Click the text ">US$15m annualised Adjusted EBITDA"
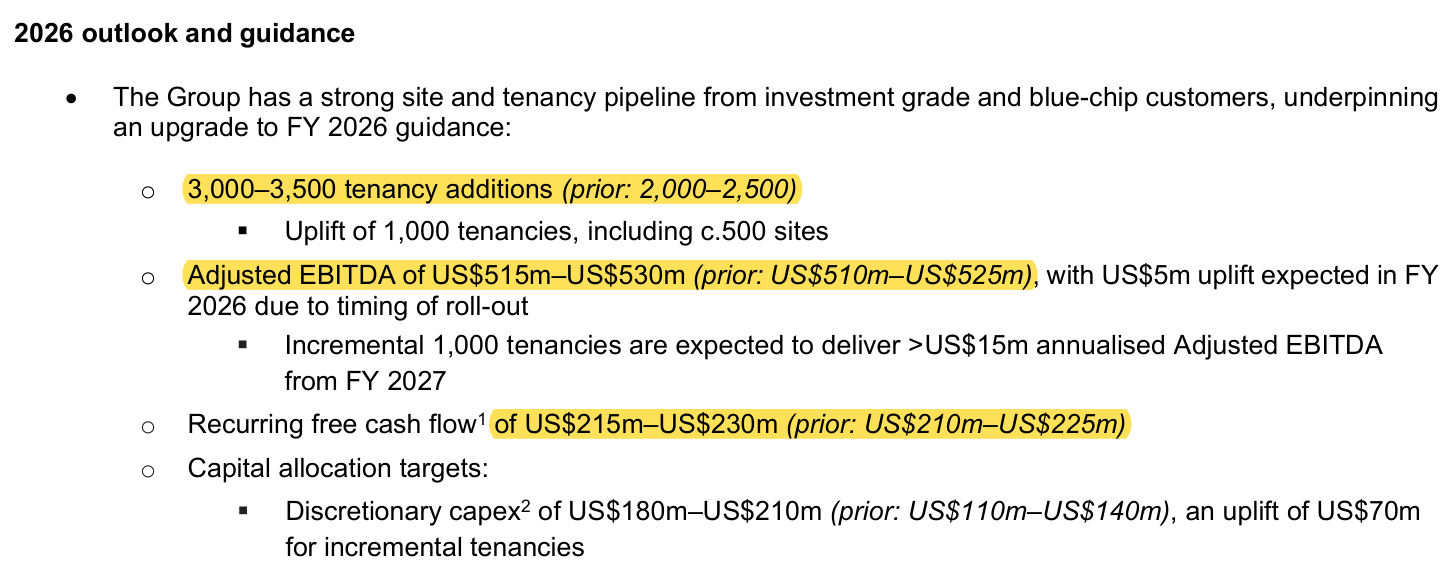Viewport: 1440px width, 565px height. coord(1154,345)
